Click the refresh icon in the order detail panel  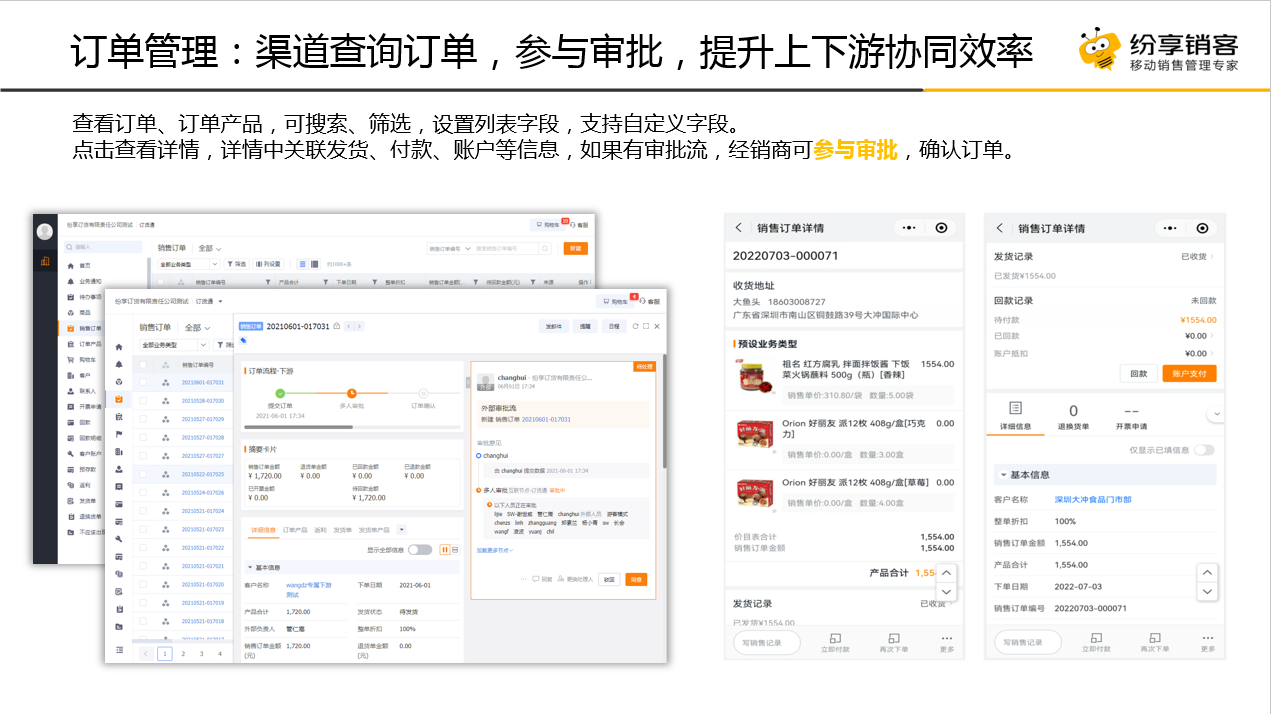tap(635, 326)
